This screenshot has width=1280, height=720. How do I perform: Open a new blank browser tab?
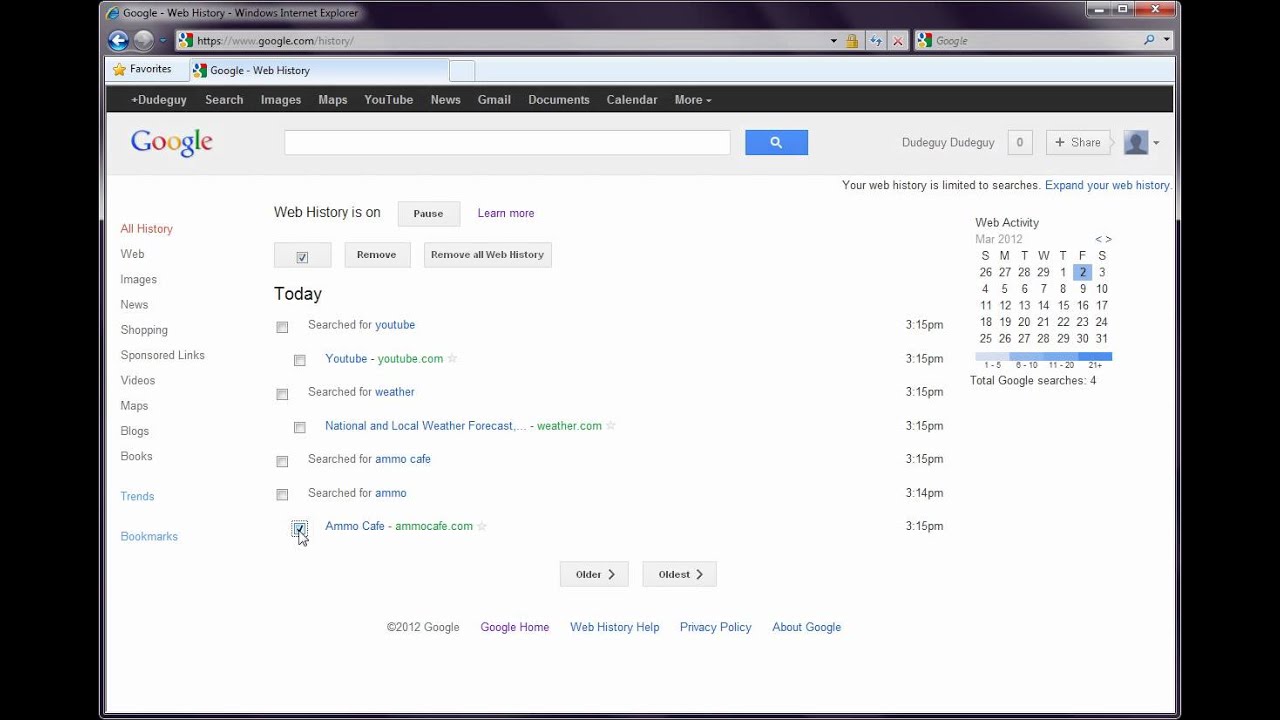point(461,70)
